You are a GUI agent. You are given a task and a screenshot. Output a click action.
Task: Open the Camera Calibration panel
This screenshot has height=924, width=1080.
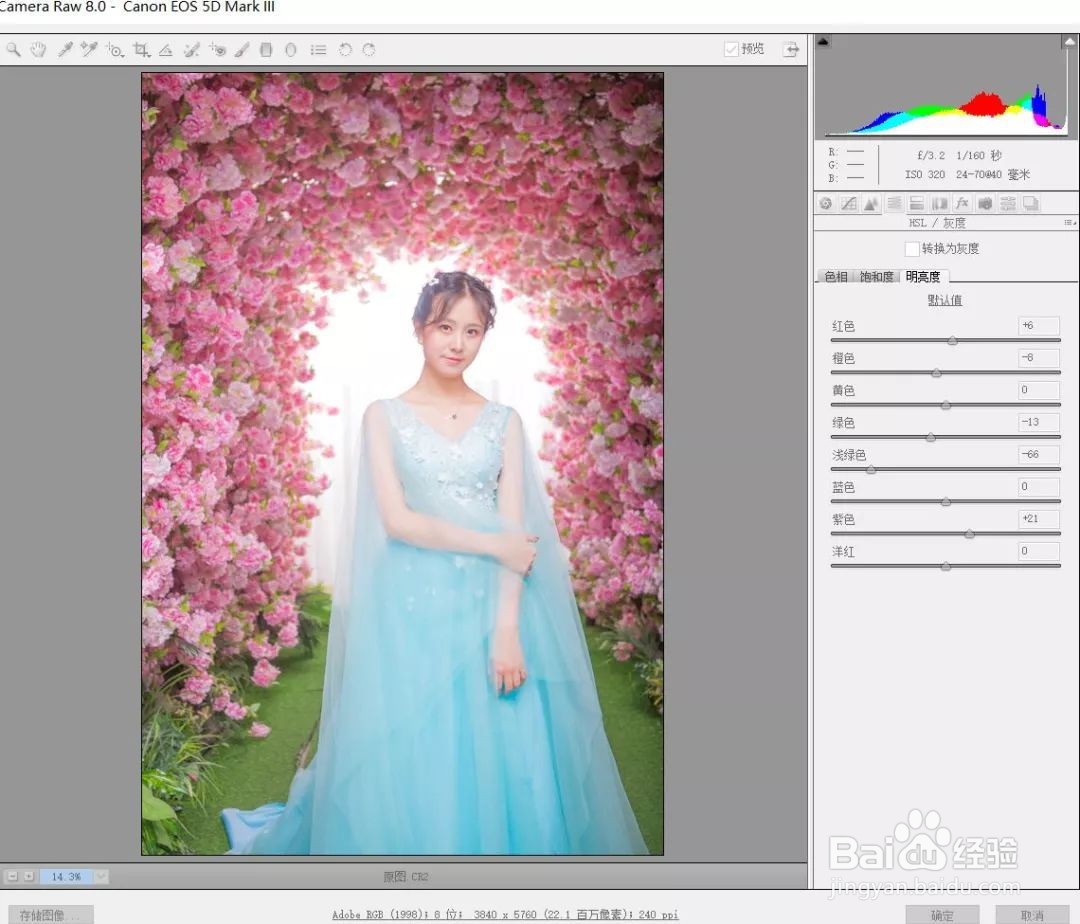pos(985,203)
